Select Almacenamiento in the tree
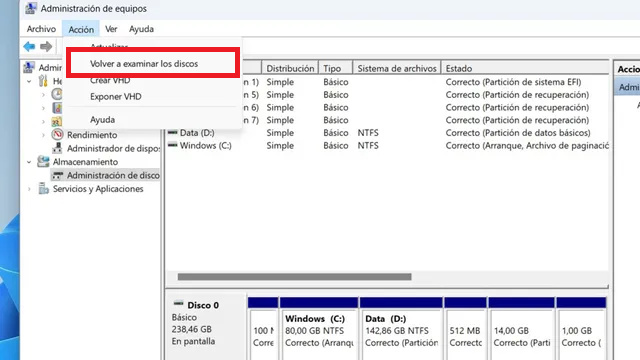This screenshot has height=360, width=640. (x=85, y=162)
